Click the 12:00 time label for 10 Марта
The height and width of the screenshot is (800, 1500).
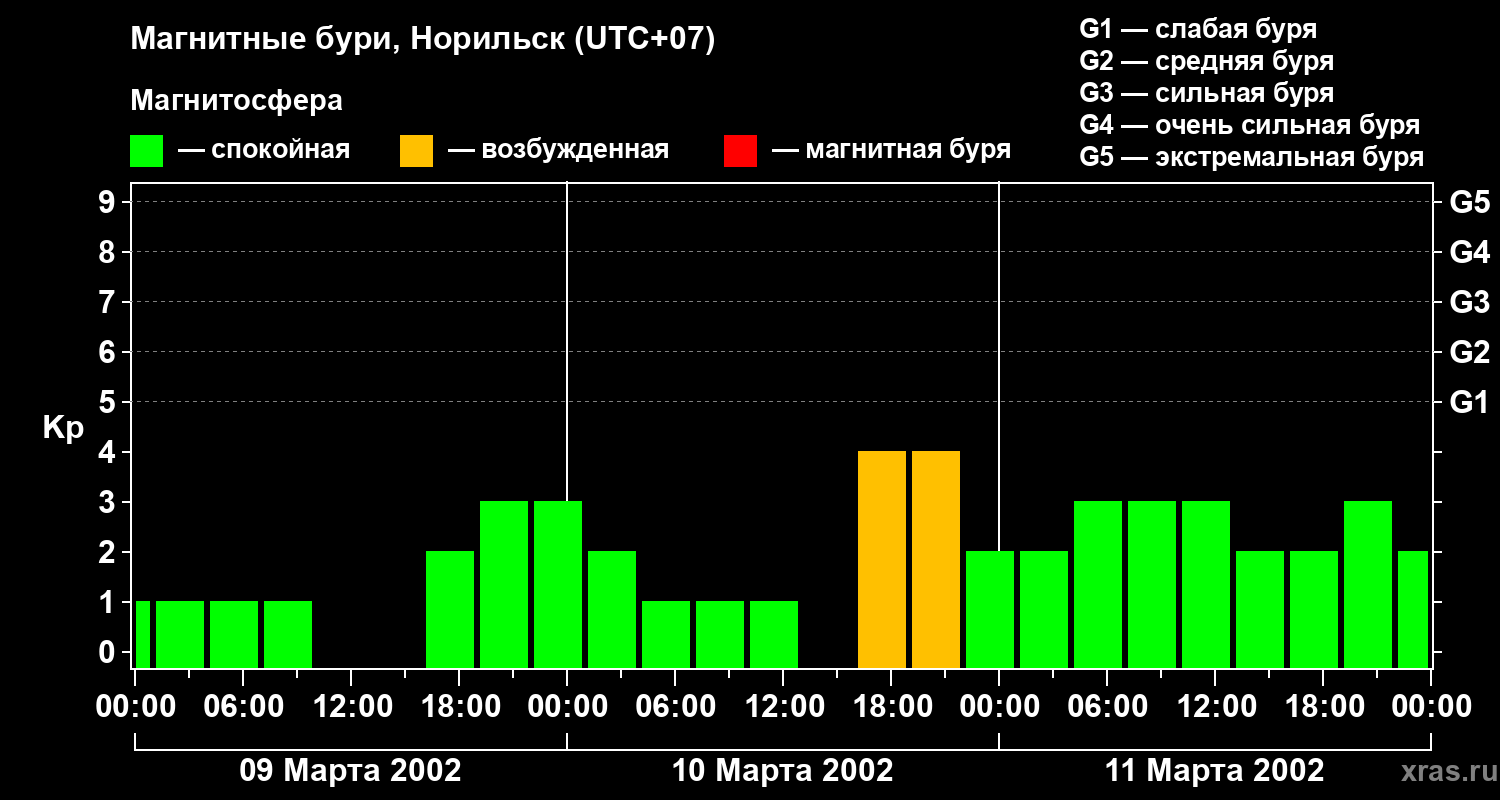783,707
